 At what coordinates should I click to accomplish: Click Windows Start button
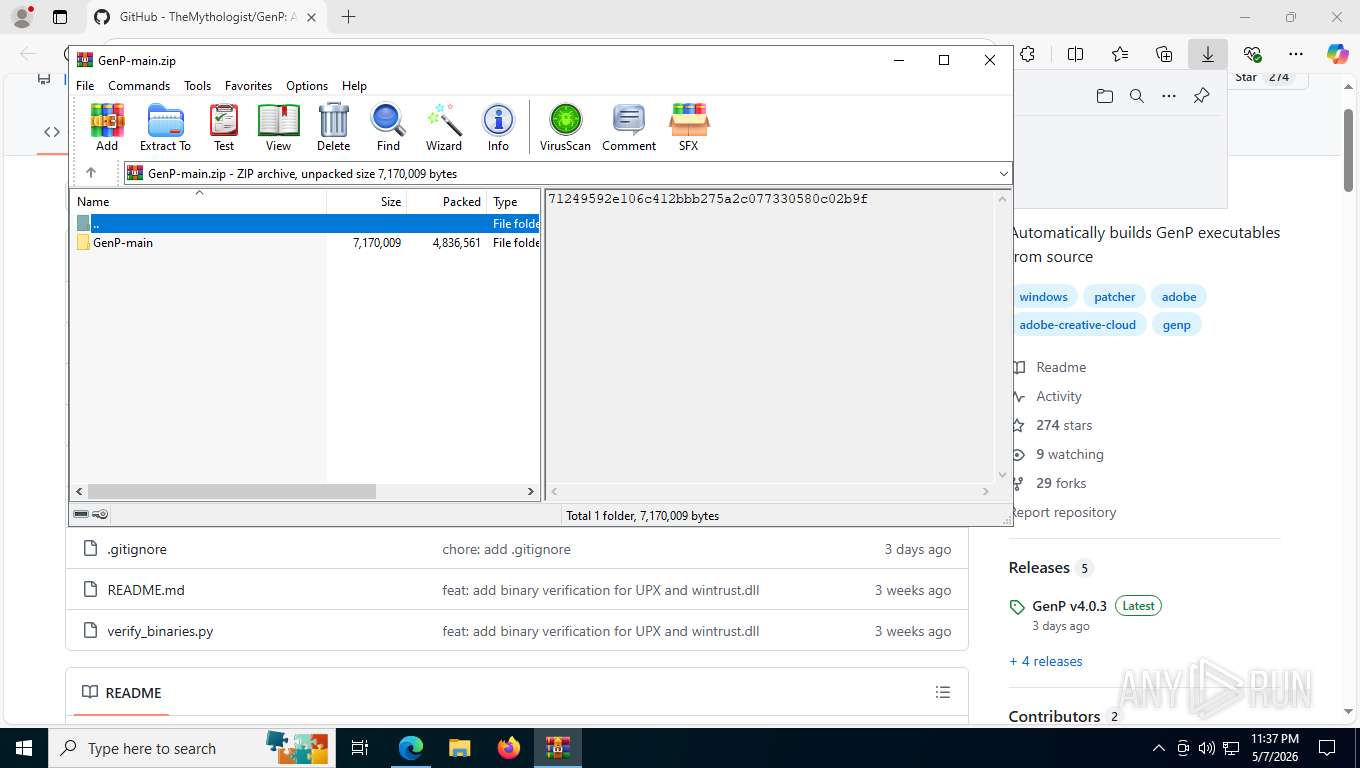[23, 748]
